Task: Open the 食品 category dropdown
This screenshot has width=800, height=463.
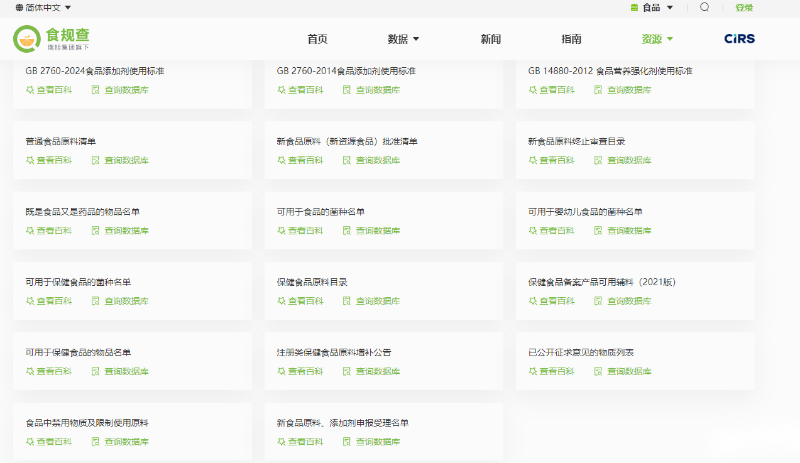Action: (x=652, y=8)
